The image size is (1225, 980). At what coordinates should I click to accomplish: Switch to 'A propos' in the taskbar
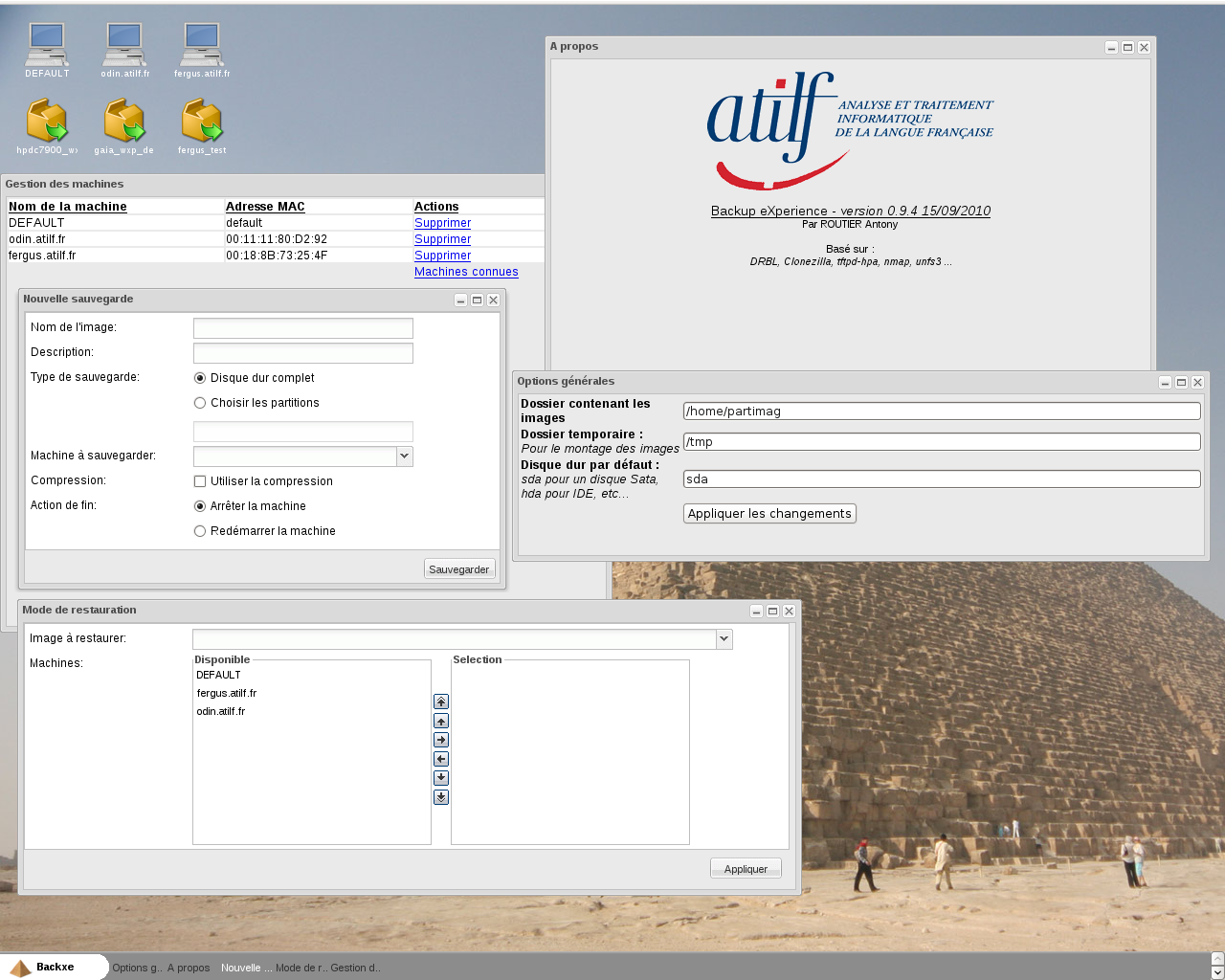189,968
